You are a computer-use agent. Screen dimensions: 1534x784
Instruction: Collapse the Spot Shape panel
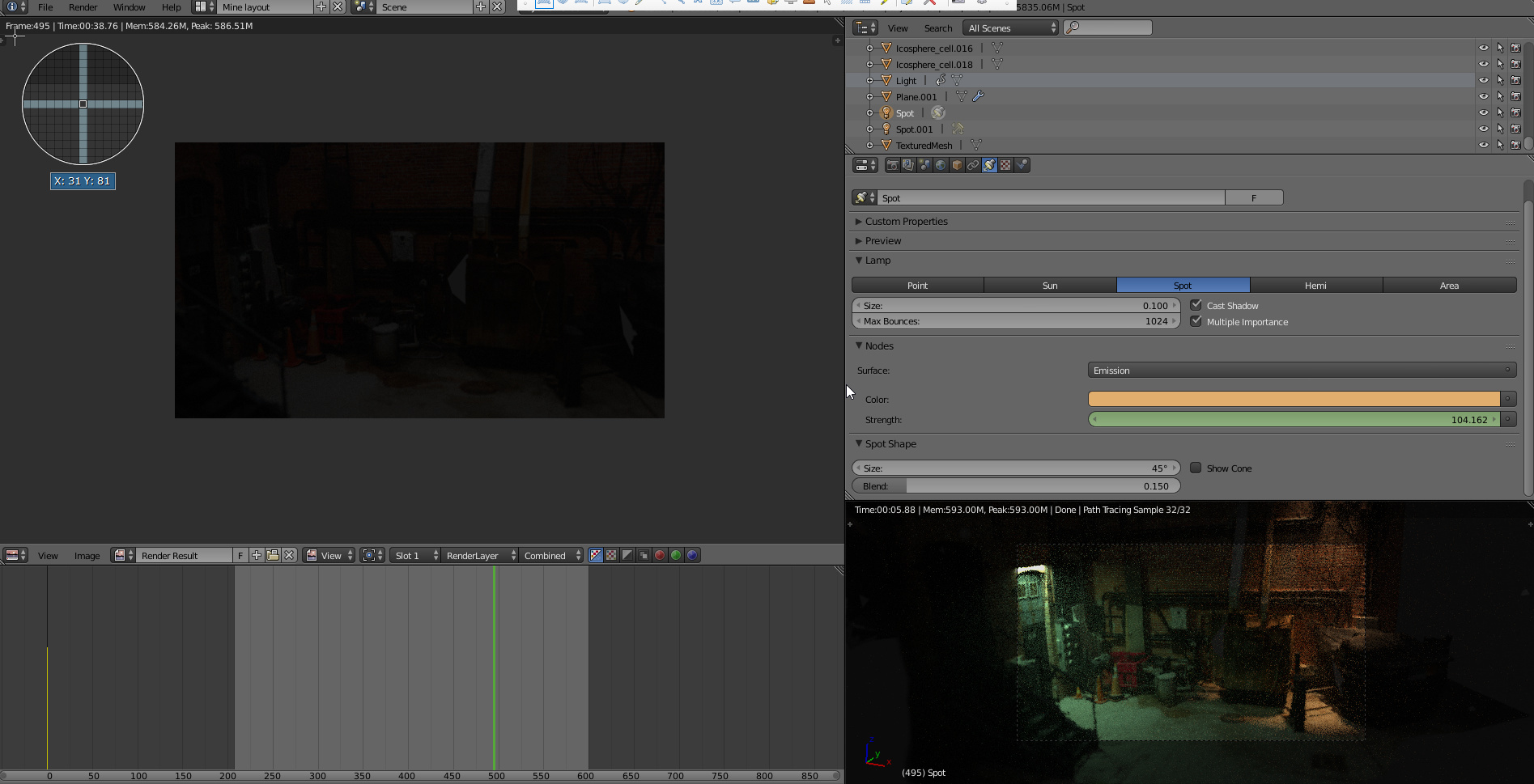859,443
